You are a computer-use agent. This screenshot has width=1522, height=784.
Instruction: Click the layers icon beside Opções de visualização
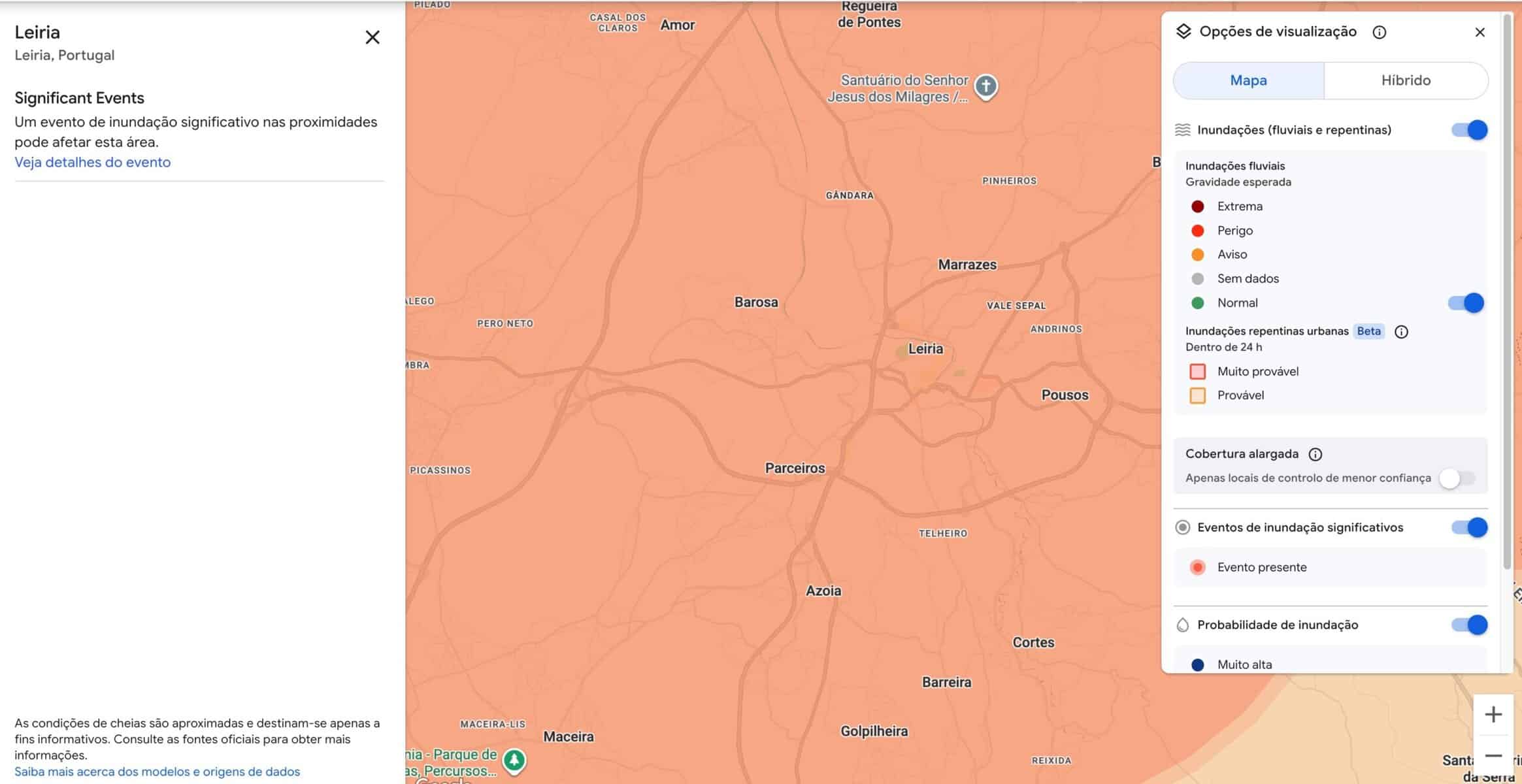[1183, 31]
